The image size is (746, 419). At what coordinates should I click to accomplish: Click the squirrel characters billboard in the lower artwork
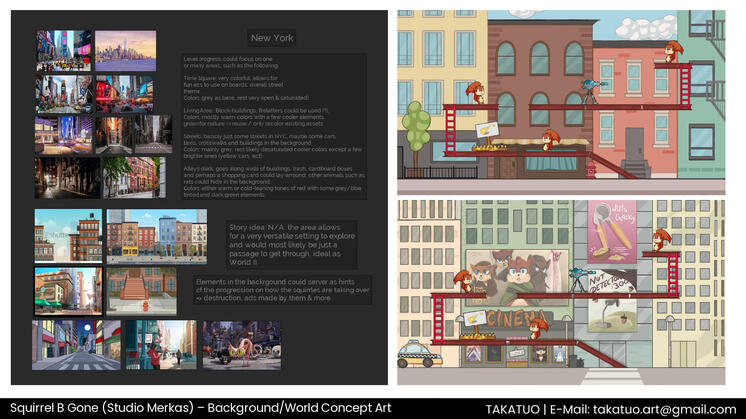point(510,270)
